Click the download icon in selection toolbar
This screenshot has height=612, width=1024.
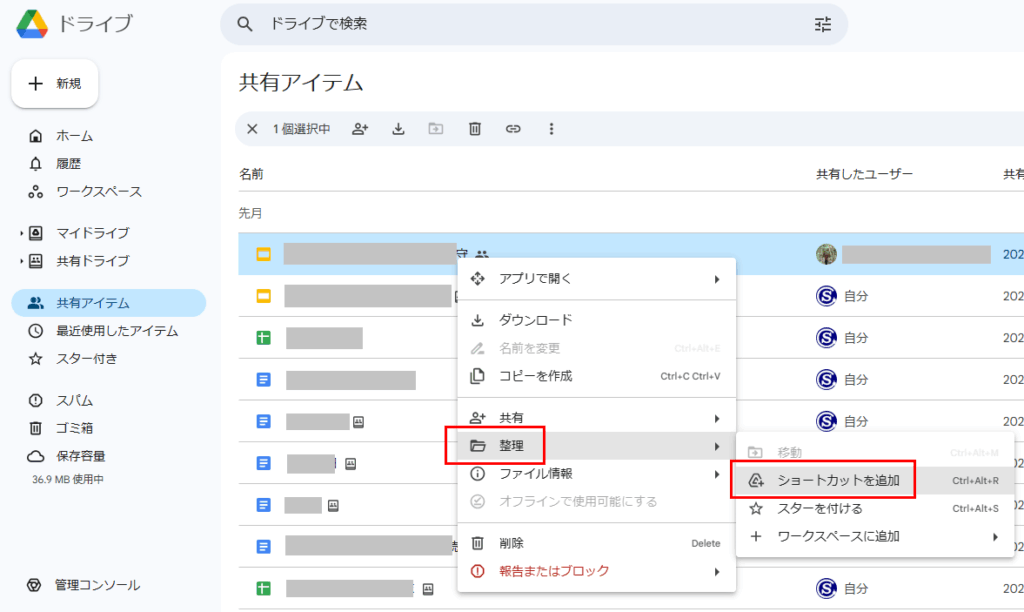coord(398,129)
